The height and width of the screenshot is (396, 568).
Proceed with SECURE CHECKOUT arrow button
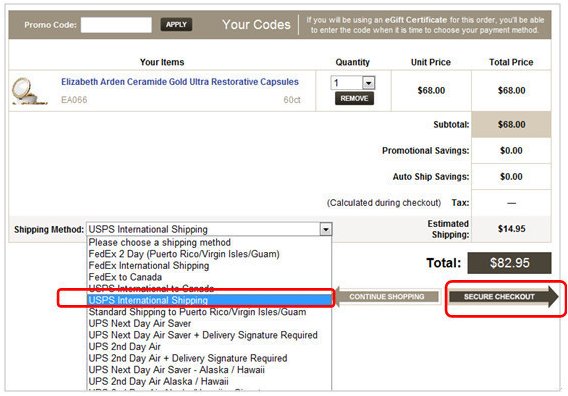pos(504,297)
